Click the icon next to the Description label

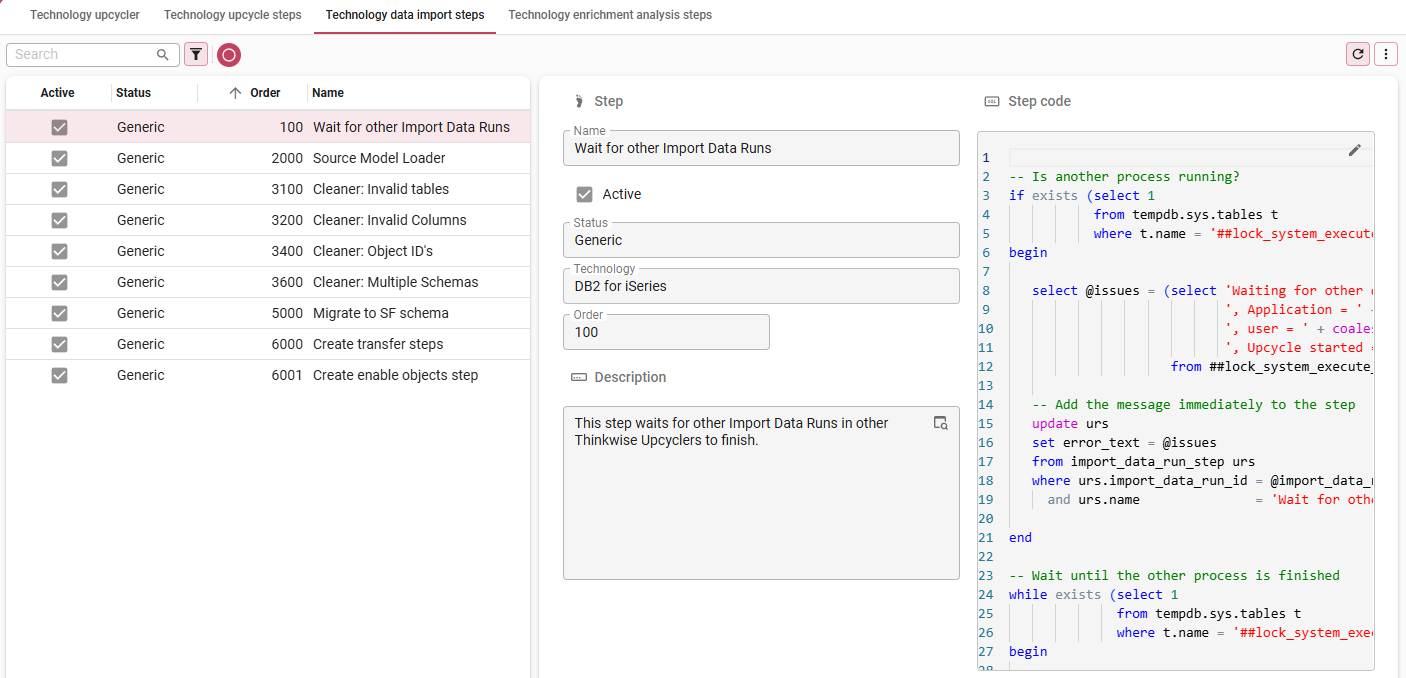578,377
